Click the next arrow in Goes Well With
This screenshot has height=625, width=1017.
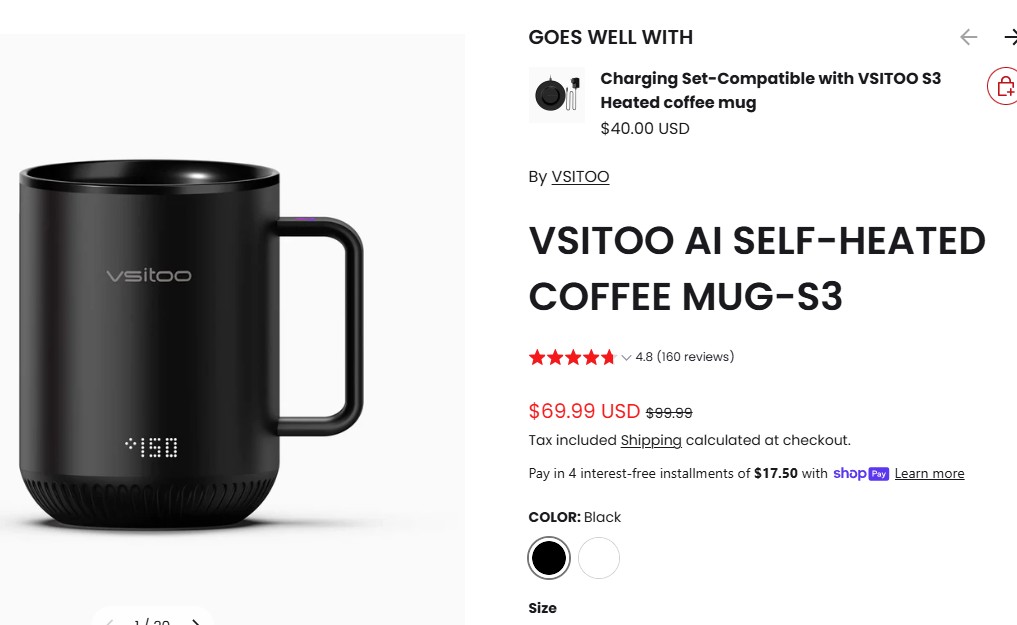1010,37
